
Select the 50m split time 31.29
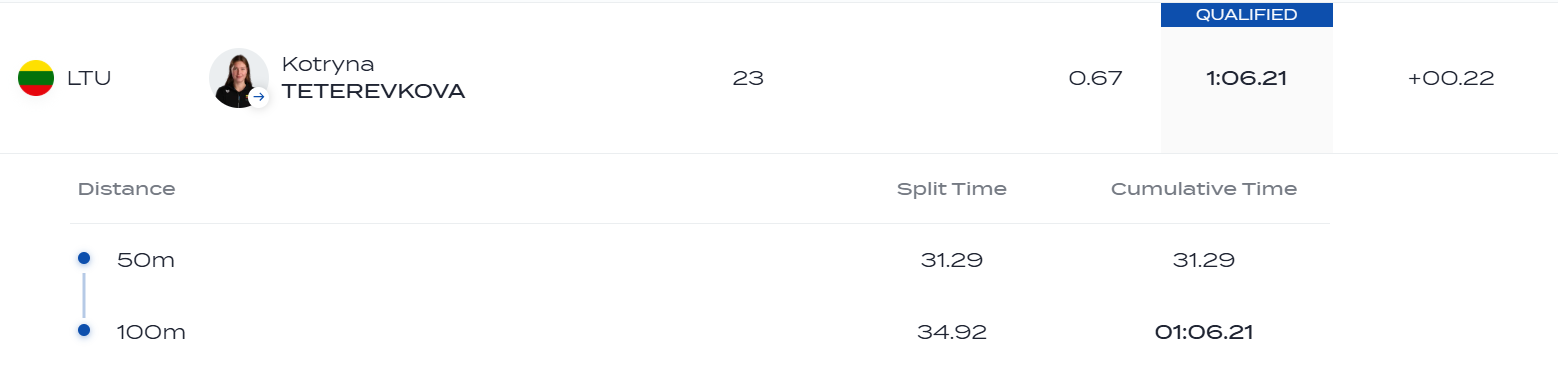point(952,260)
